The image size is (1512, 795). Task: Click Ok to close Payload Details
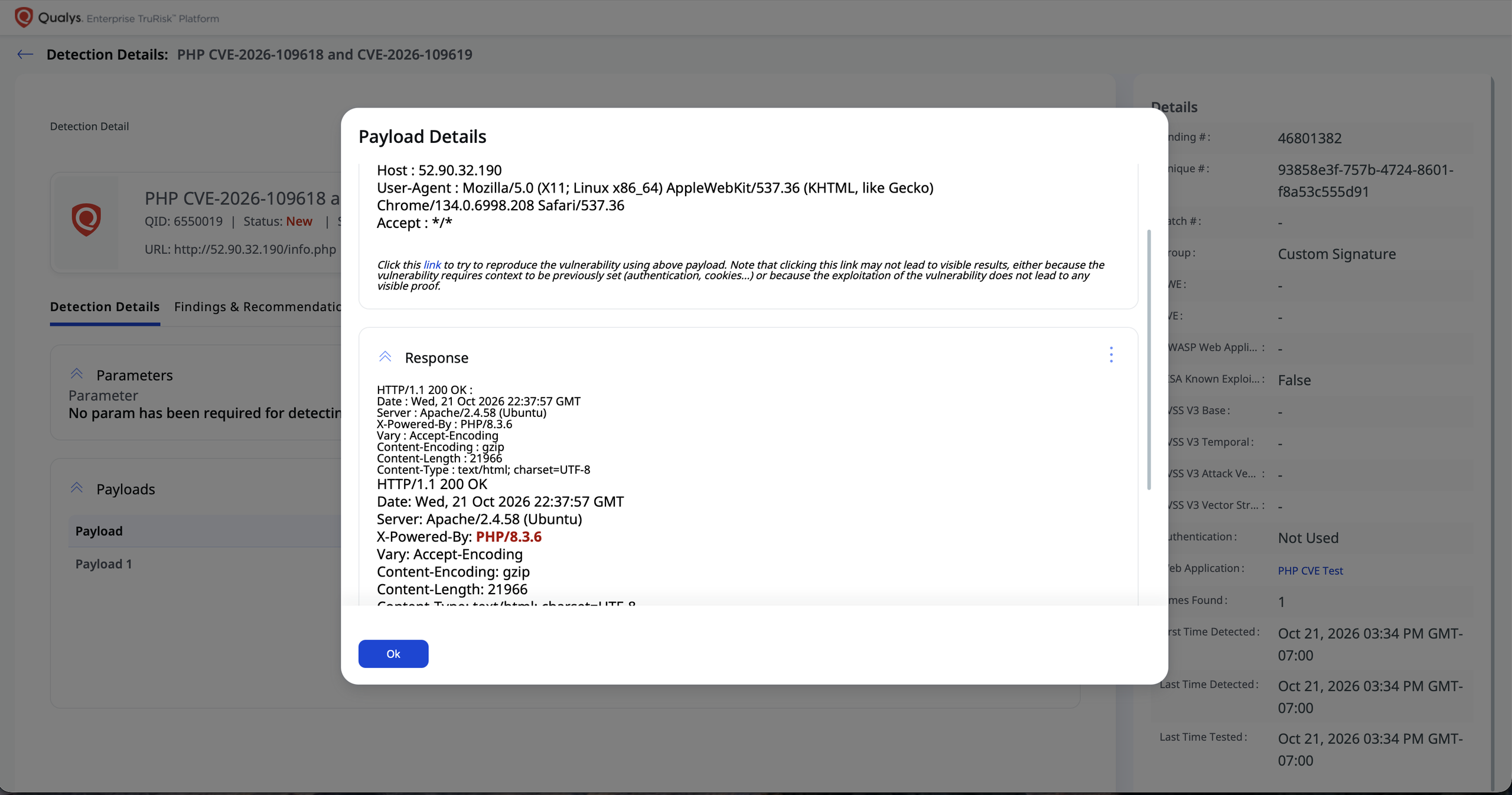(393, 654)
